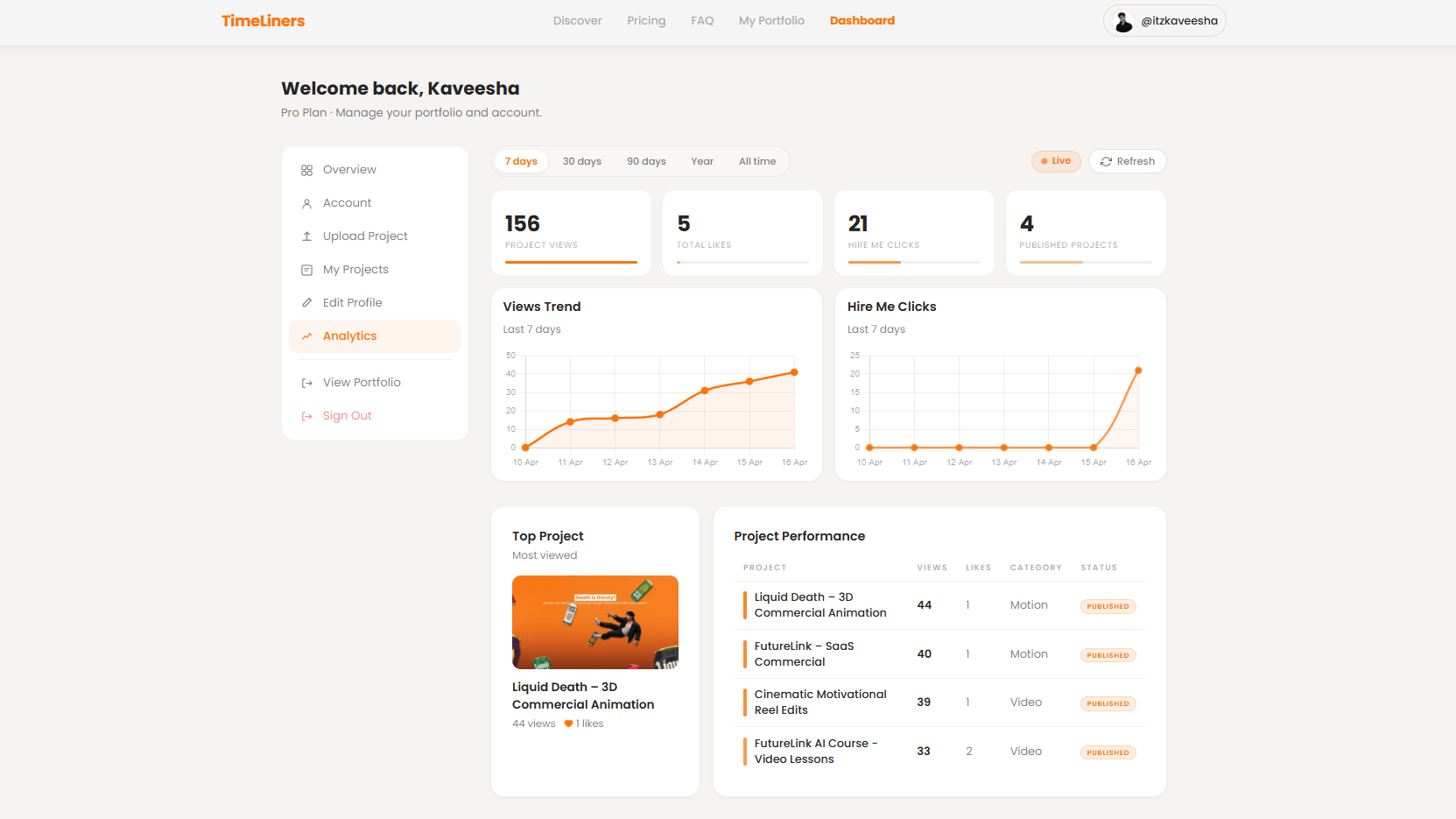Click the Liquid Death row in Project Performance

pyautogui.click(x=939, y=605)
